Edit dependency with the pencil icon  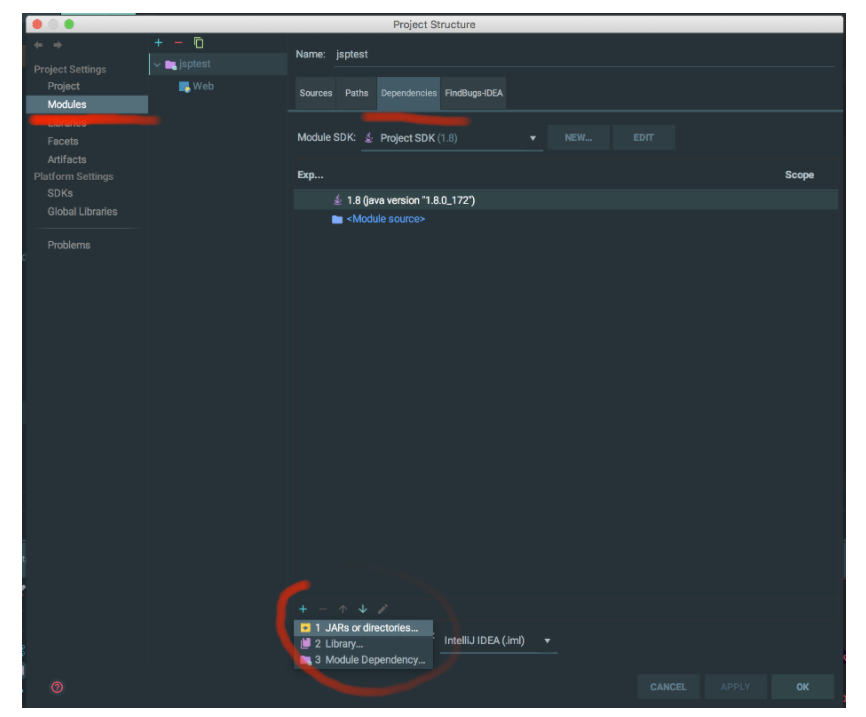(383, 609)
